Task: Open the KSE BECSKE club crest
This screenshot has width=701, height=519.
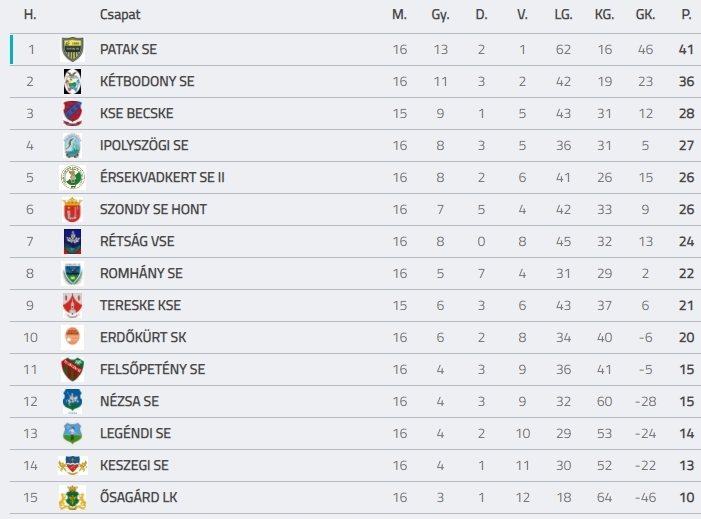Action: pos(72,114)
